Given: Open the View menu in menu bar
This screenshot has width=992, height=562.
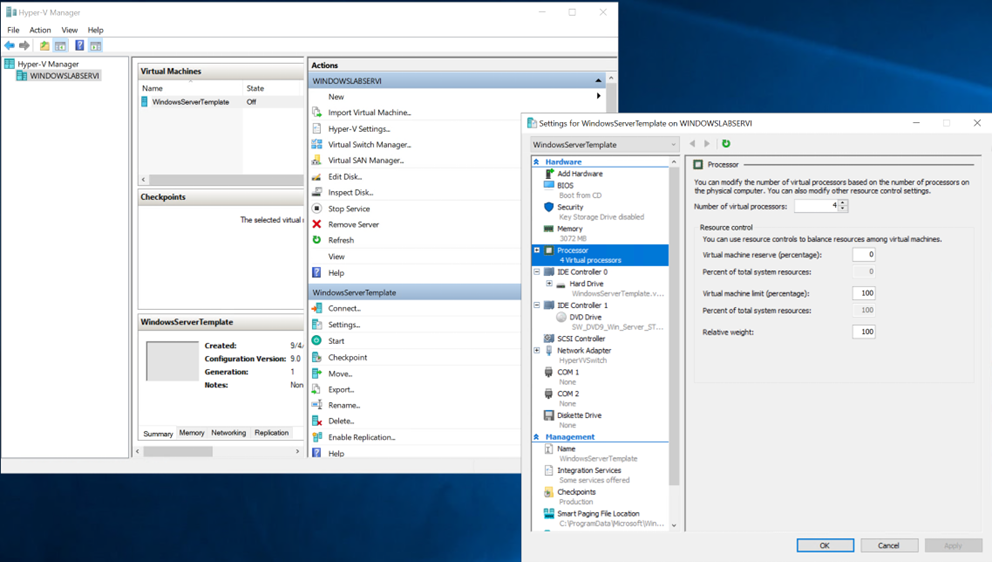Looking at the screenshot, I should [69, 30].
